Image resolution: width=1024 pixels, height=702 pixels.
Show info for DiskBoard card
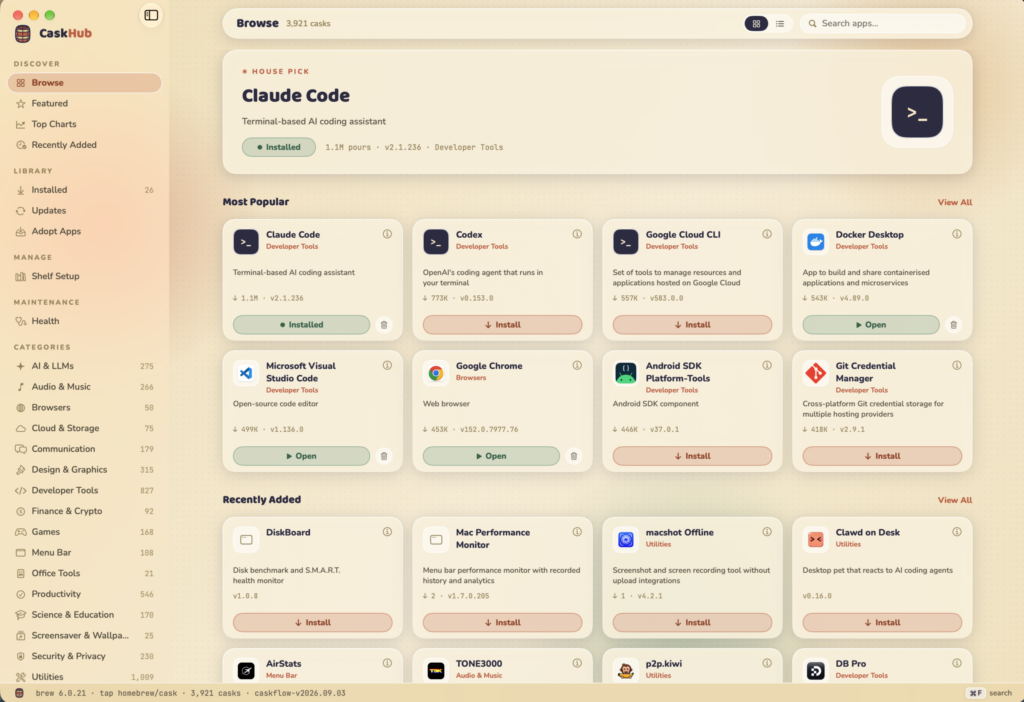coord(387,532)
